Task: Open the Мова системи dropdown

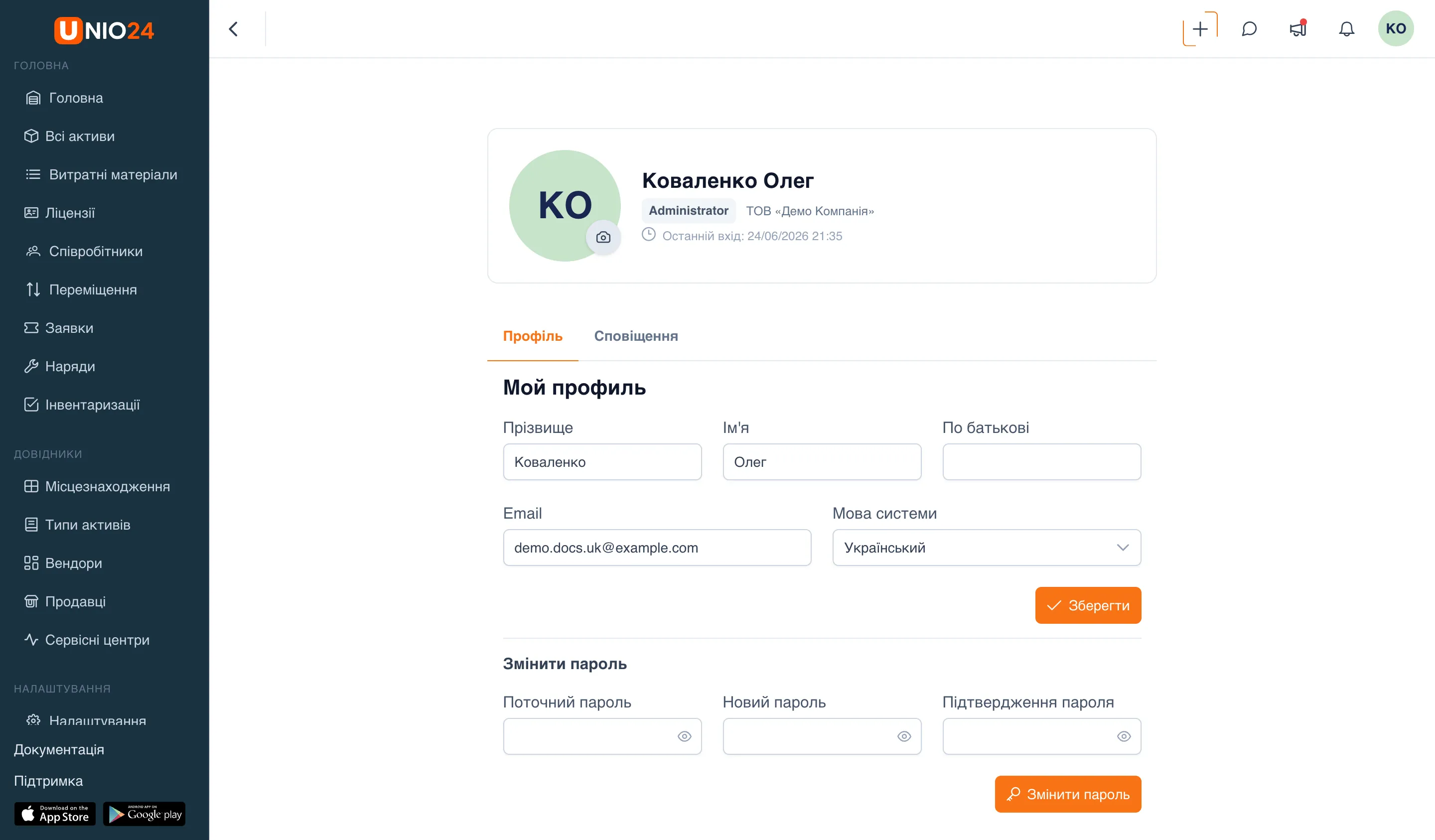Action: (987, 548)
